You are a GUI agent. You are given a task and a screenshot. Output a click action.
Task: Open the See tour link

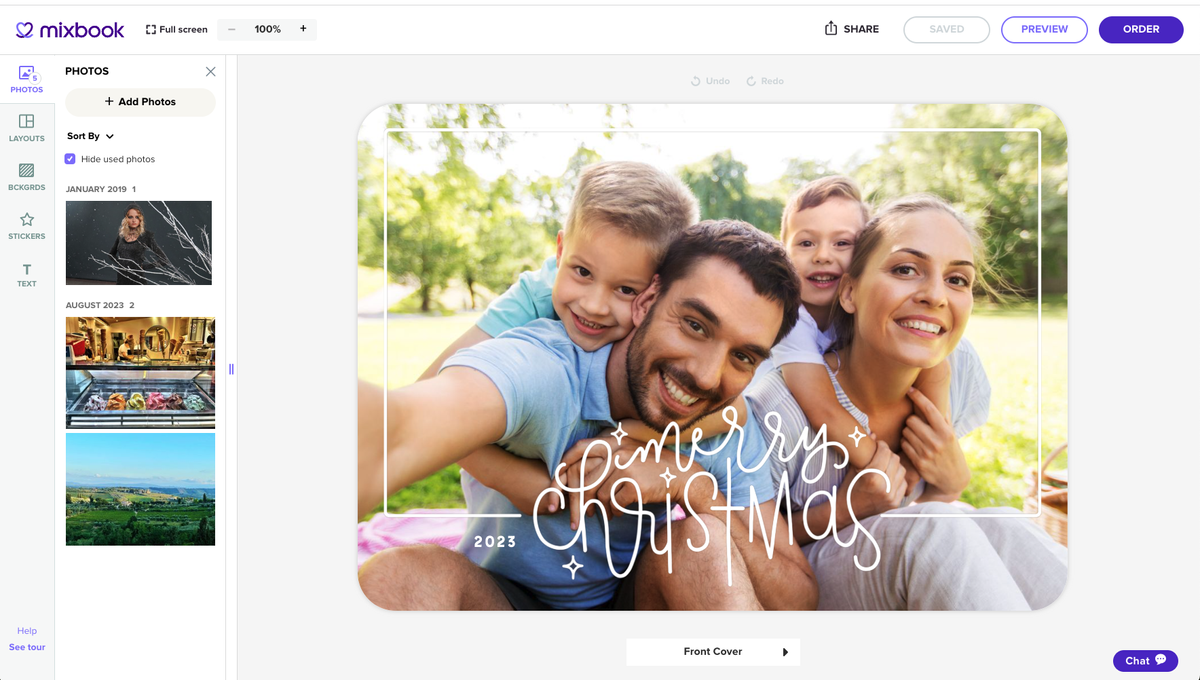pyautogui.click(x=26, y=647)
